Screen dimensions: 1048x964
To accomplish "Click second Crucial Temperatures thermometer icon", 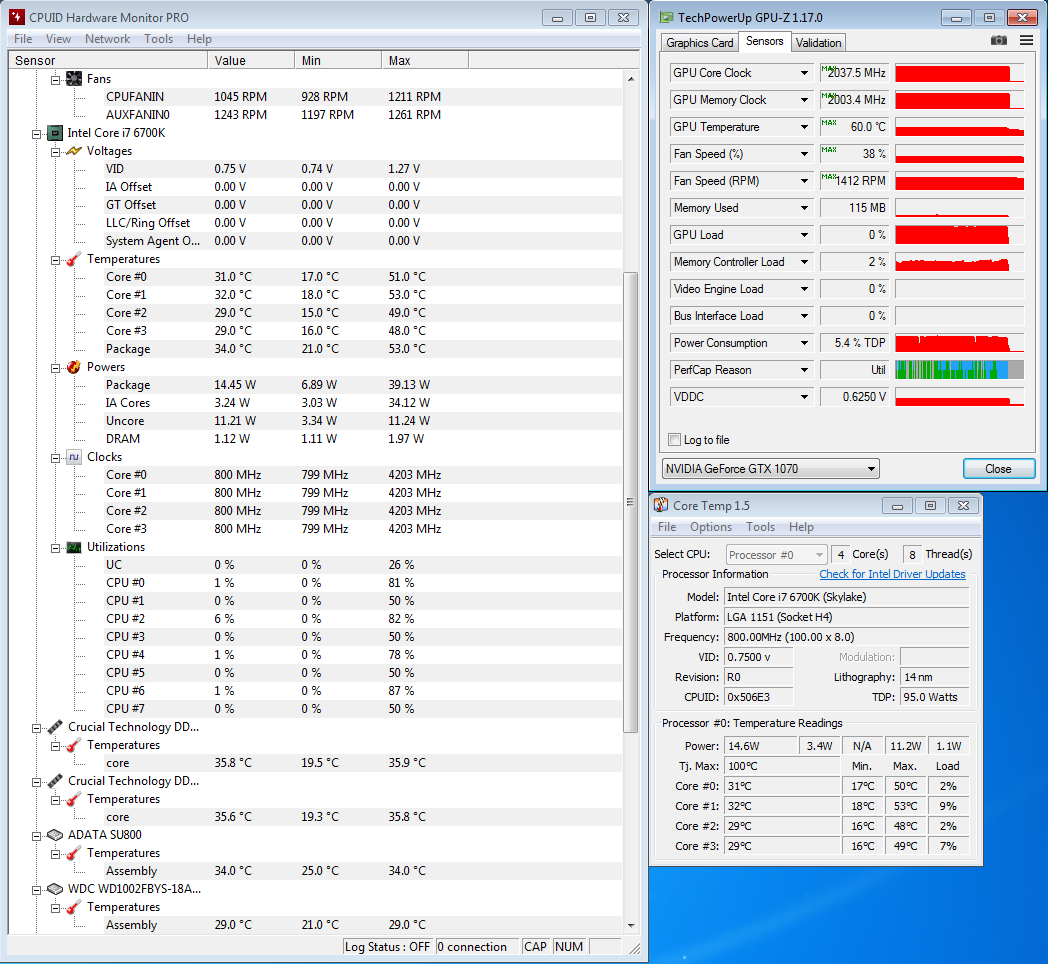I will pos(74,800).
